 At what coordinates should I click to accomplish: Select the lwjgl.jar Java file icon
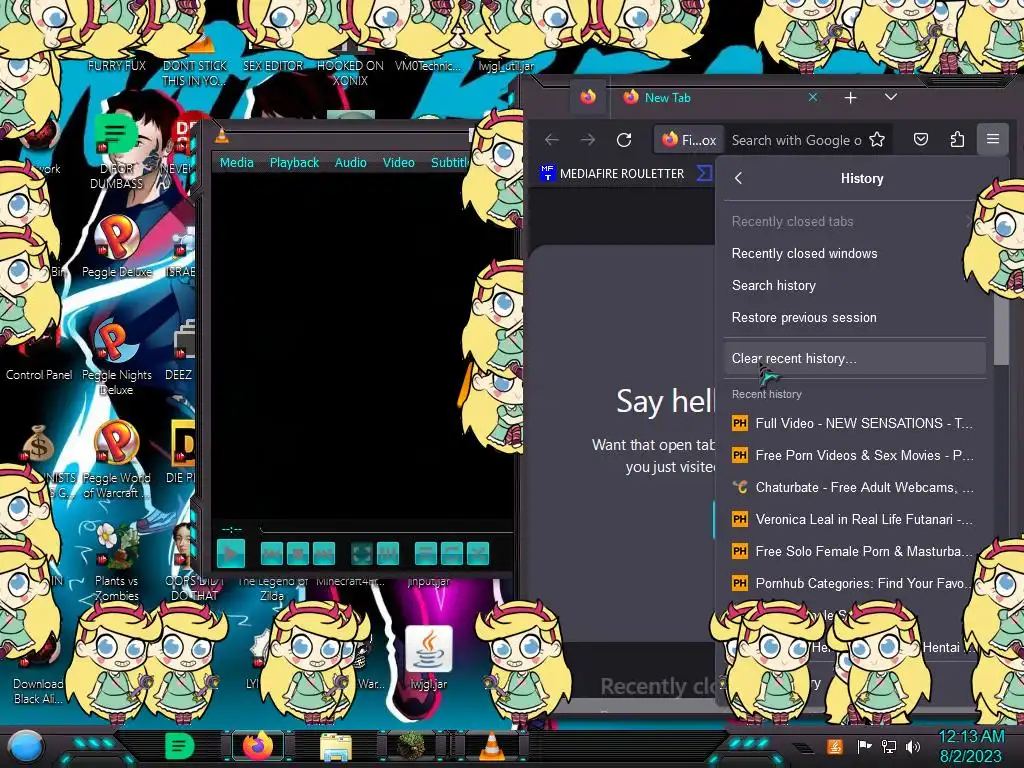(x=428, y=658)
